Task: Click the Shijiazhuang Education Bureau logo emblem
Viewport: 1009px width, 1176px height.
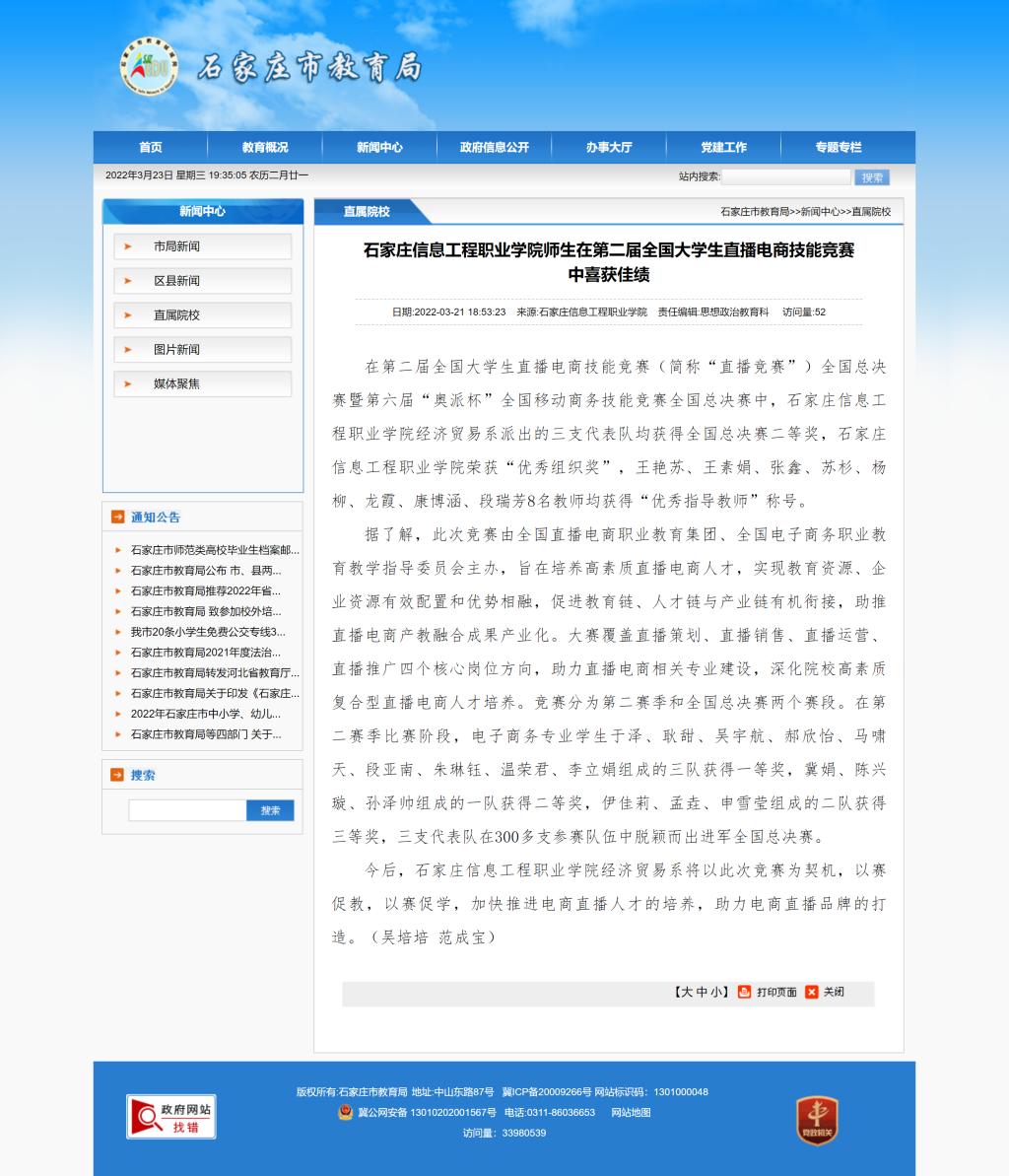Action: (x=149, y=67)
